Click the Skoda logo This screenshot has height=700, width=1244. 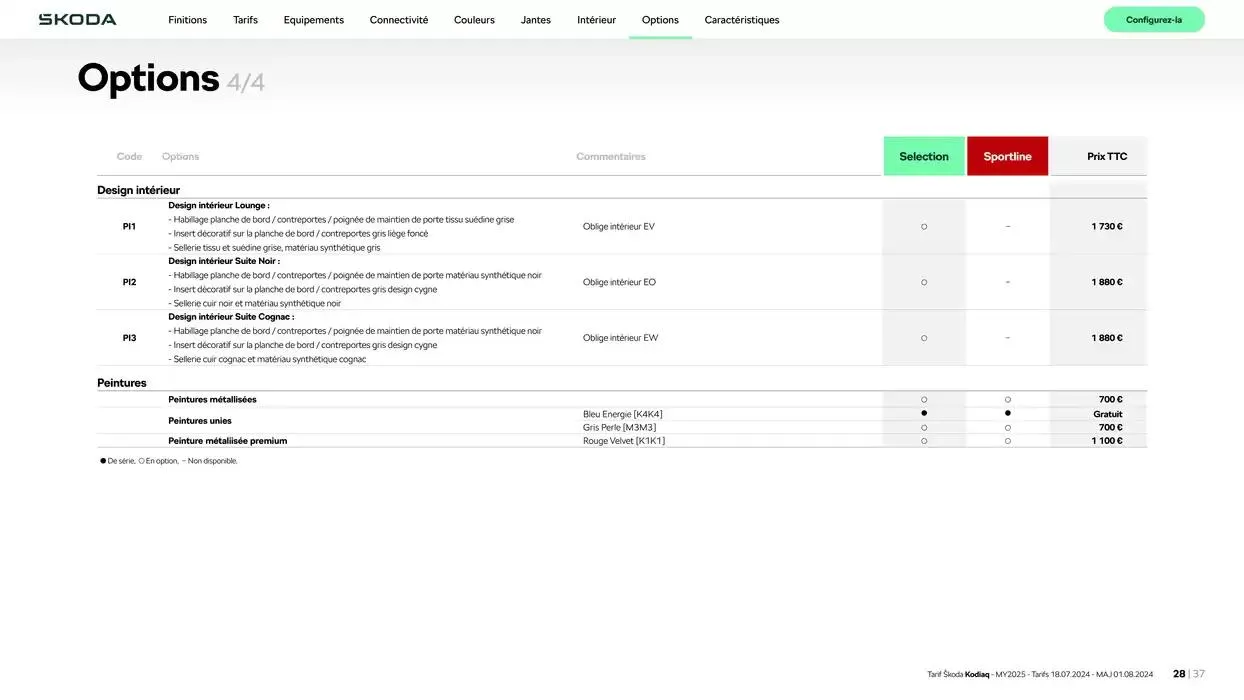click(x=77, y=19)
